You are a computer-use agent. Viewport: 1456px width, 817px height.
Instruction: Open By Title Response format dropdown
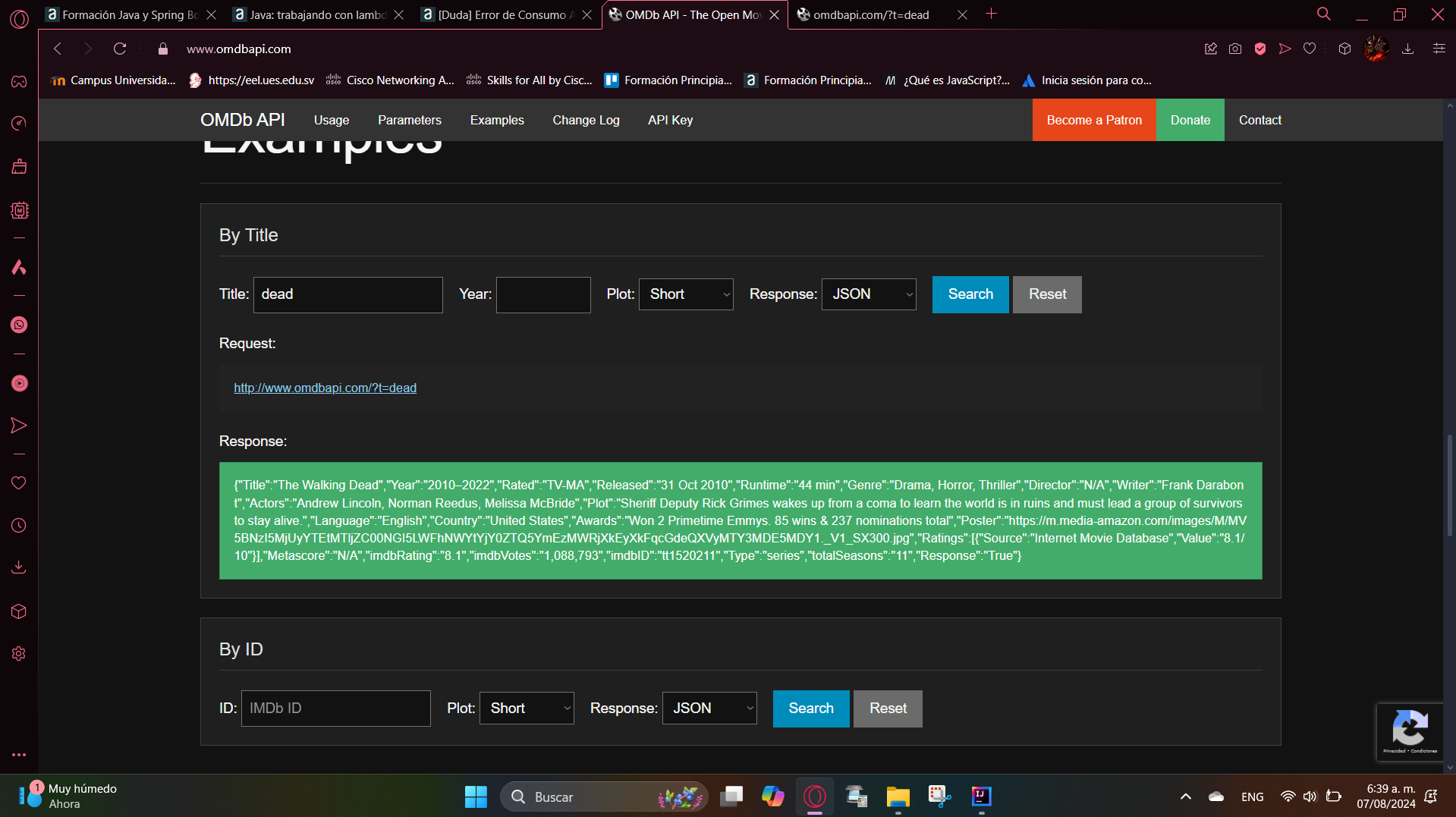click(x=869, y=294)
